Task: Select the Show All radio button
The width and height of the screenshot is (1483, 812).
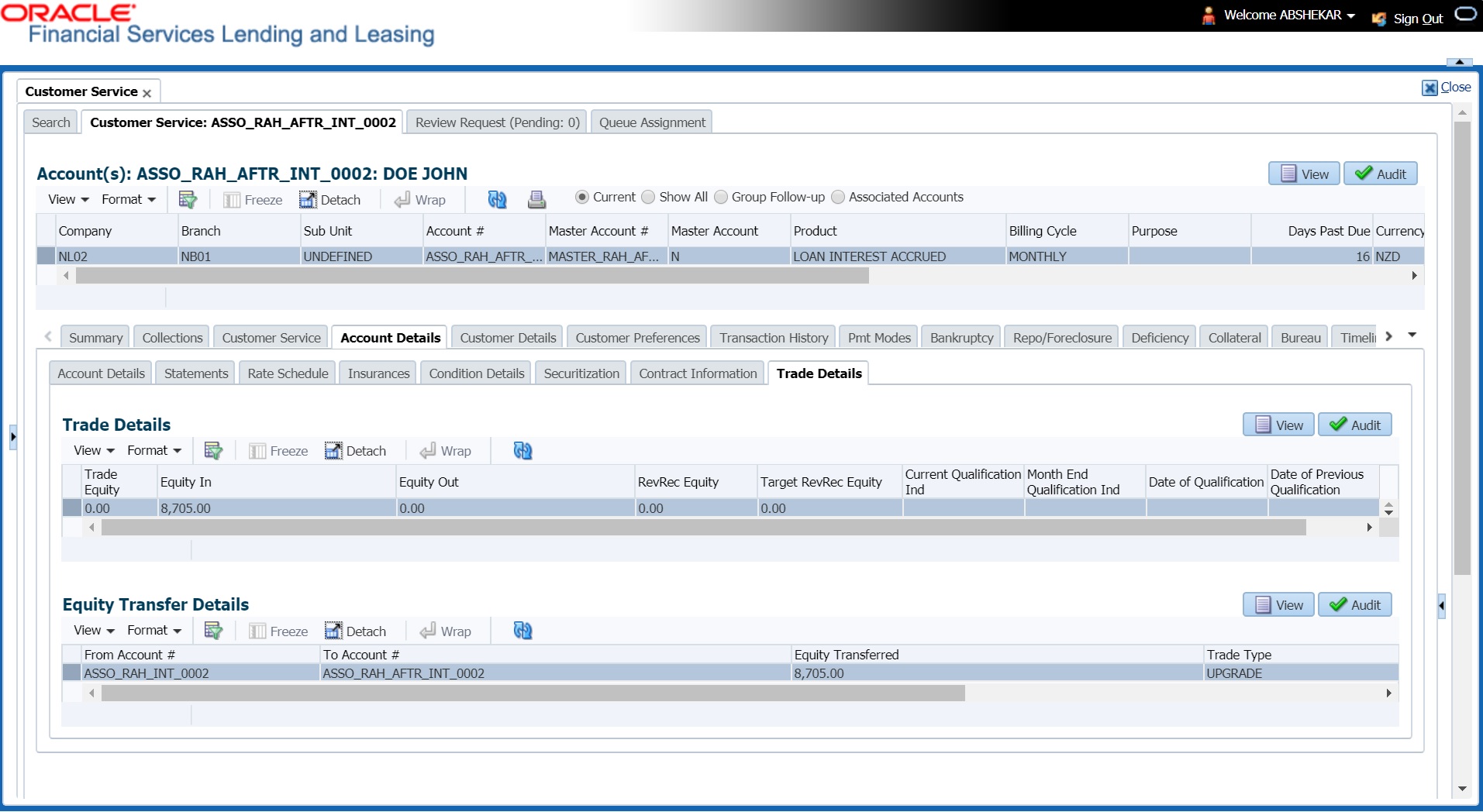Action: click(649, 198)
